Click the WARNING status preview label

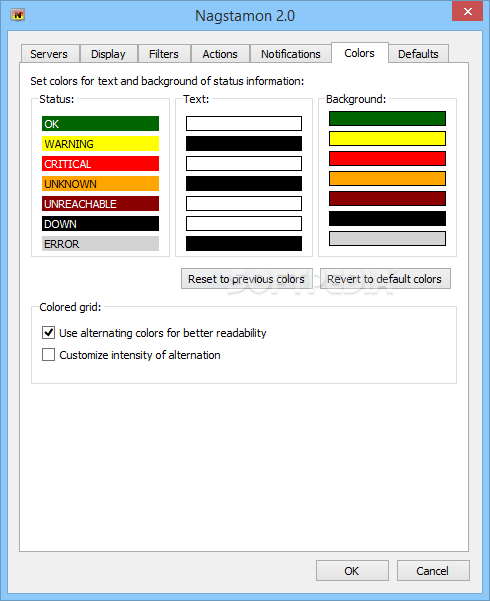point(100,143)
